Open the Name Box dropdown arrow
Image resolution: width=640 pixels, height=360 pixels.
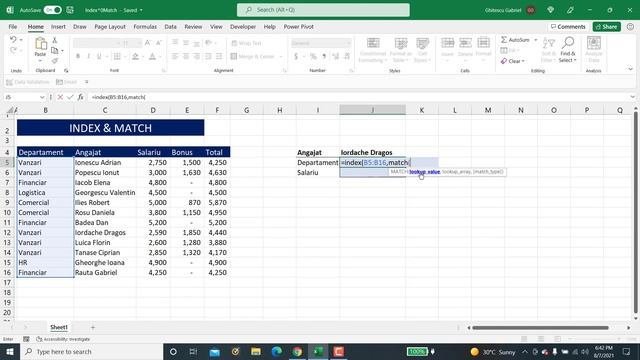coord(42,97)
